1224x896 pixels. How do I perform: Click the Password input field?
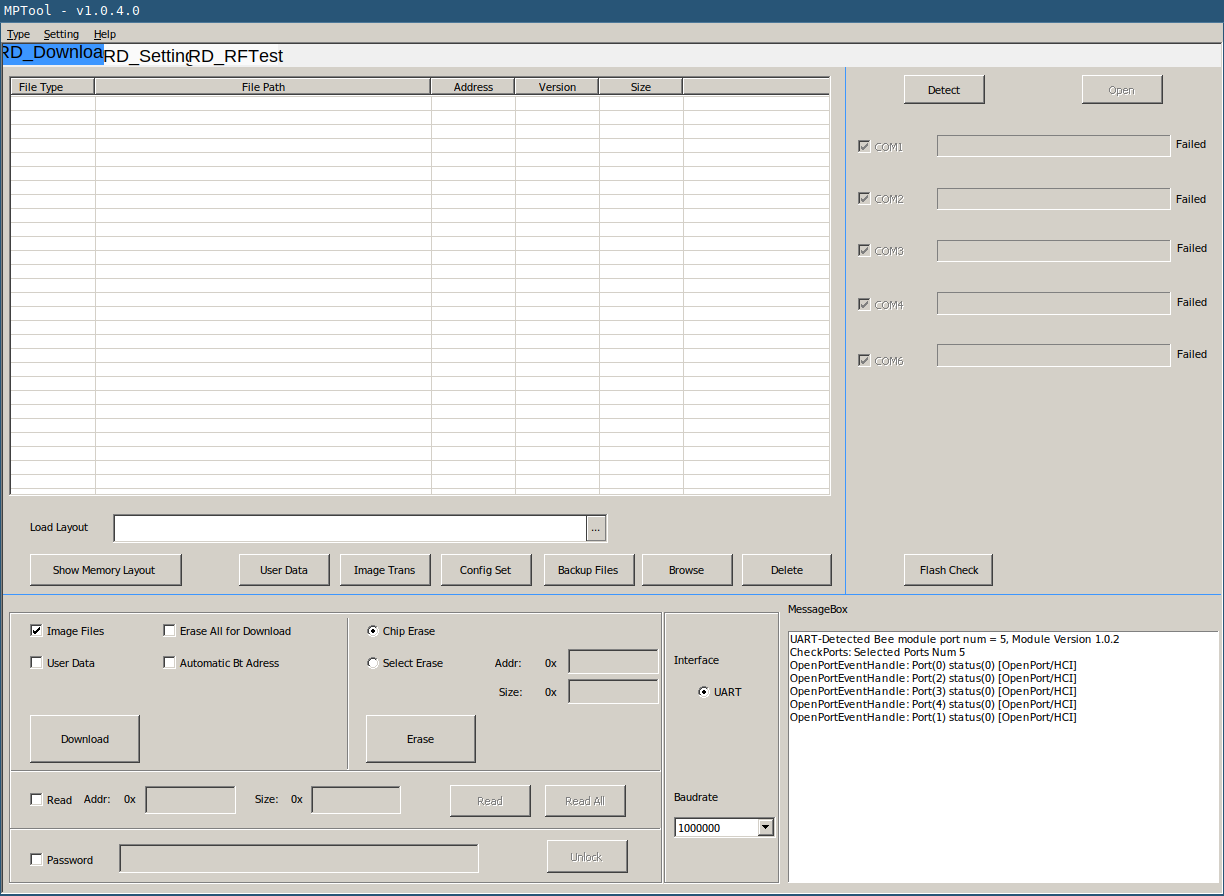pos(299,858)
